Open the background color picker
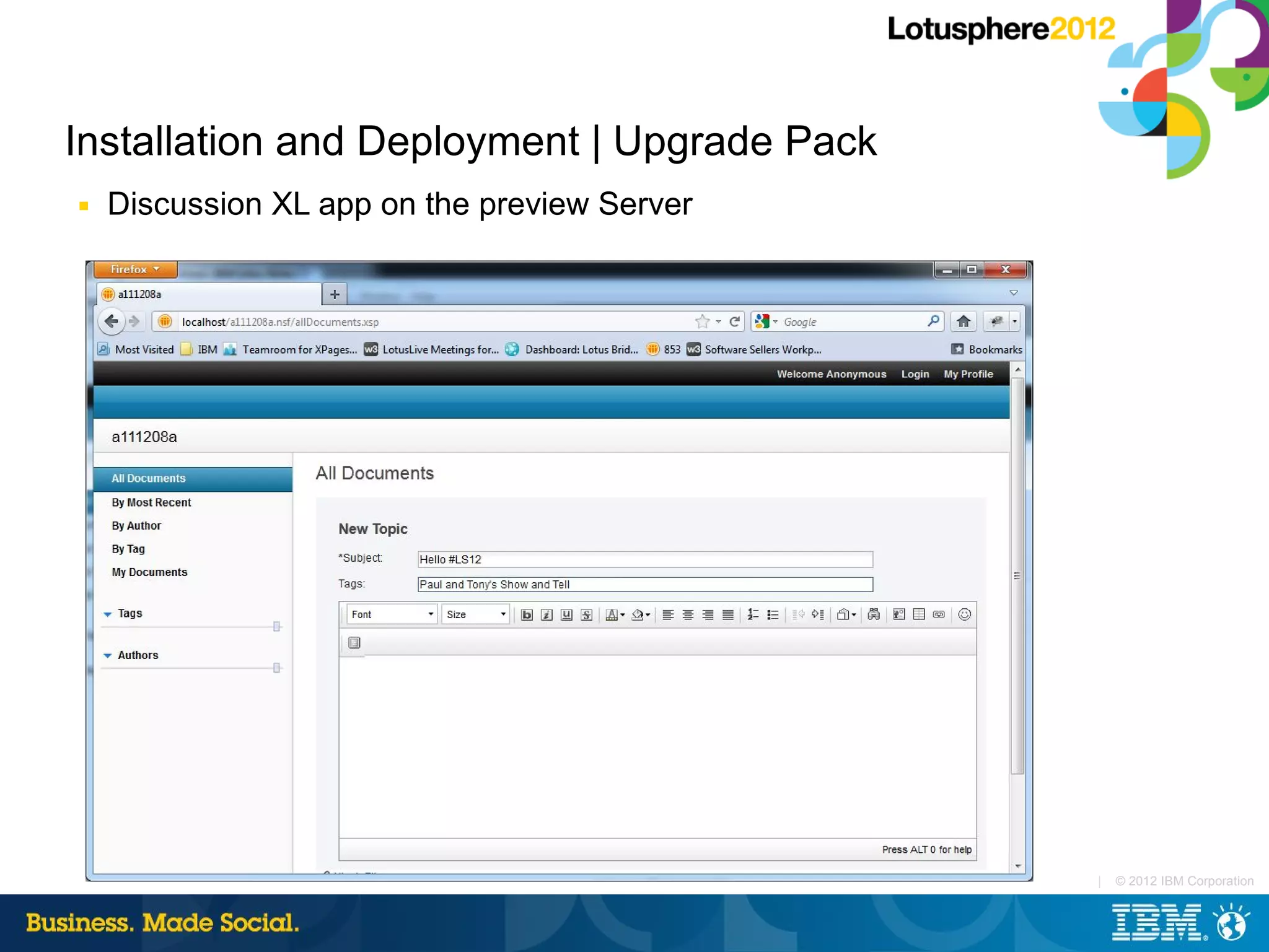The image size is (1269, 952). [641, 614]
